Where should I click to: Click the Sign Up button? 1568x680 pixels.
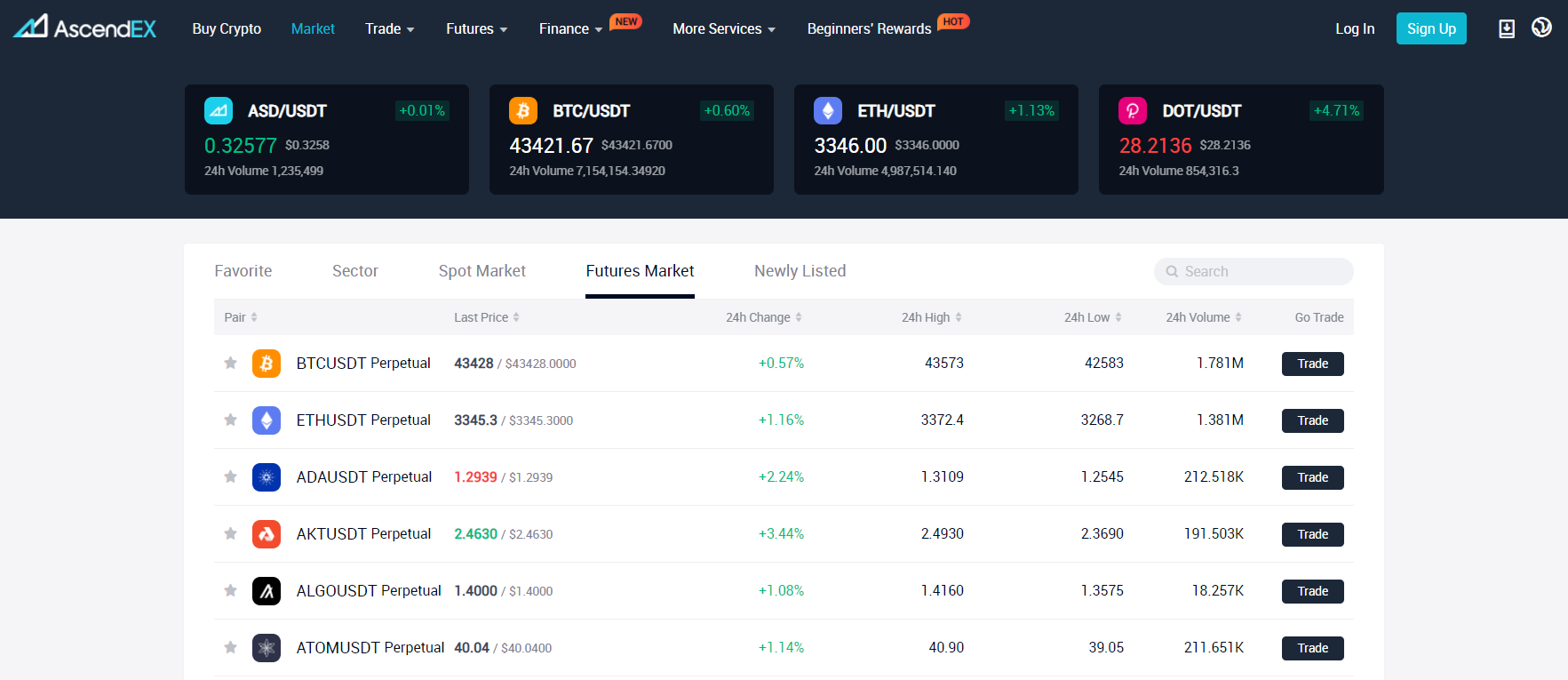pos(1431,28)
